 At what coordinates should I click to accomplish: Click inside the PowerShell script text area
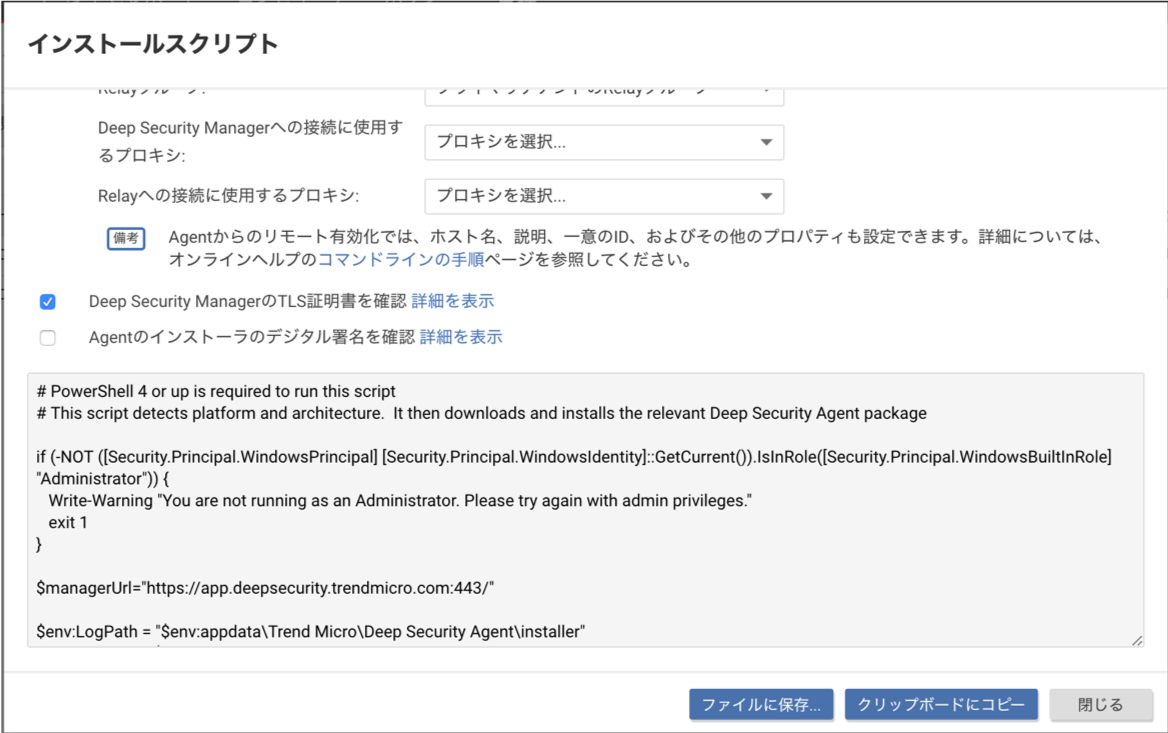[585, 510]
